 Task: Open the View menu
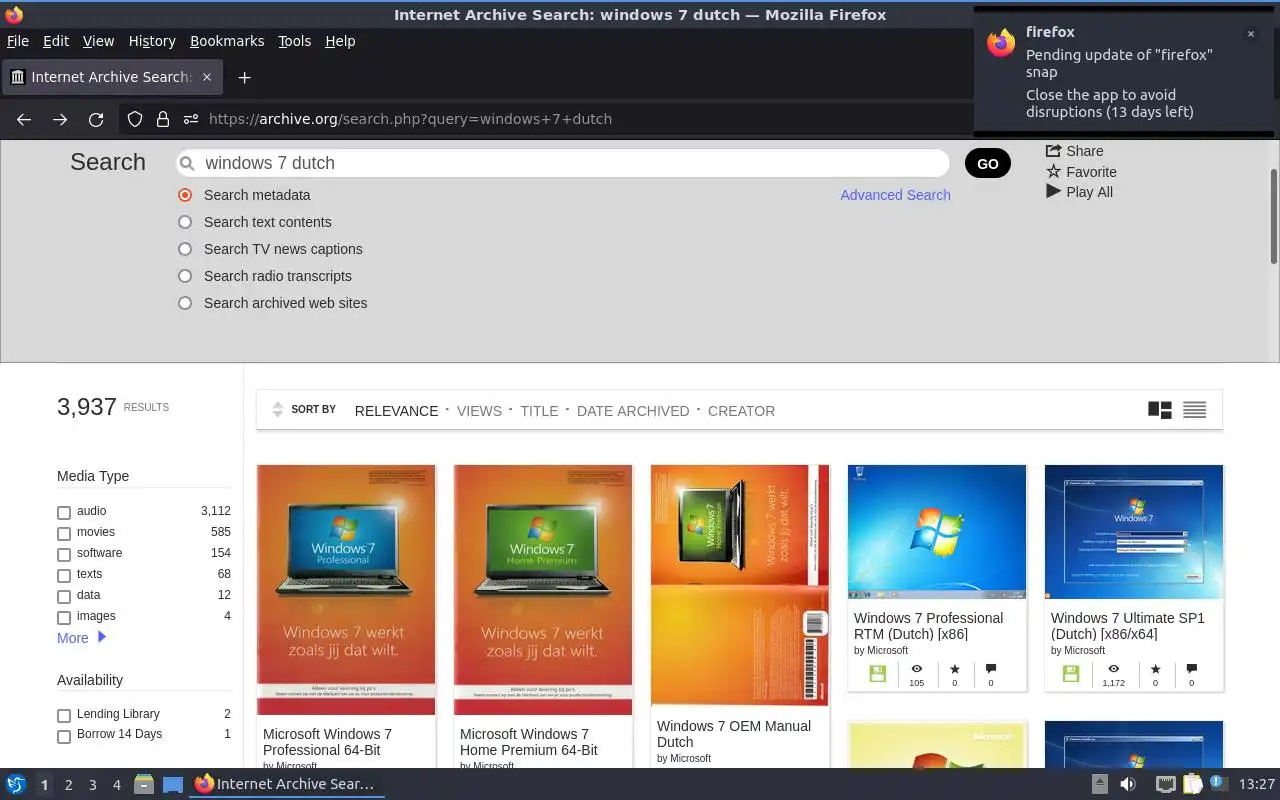98,41
